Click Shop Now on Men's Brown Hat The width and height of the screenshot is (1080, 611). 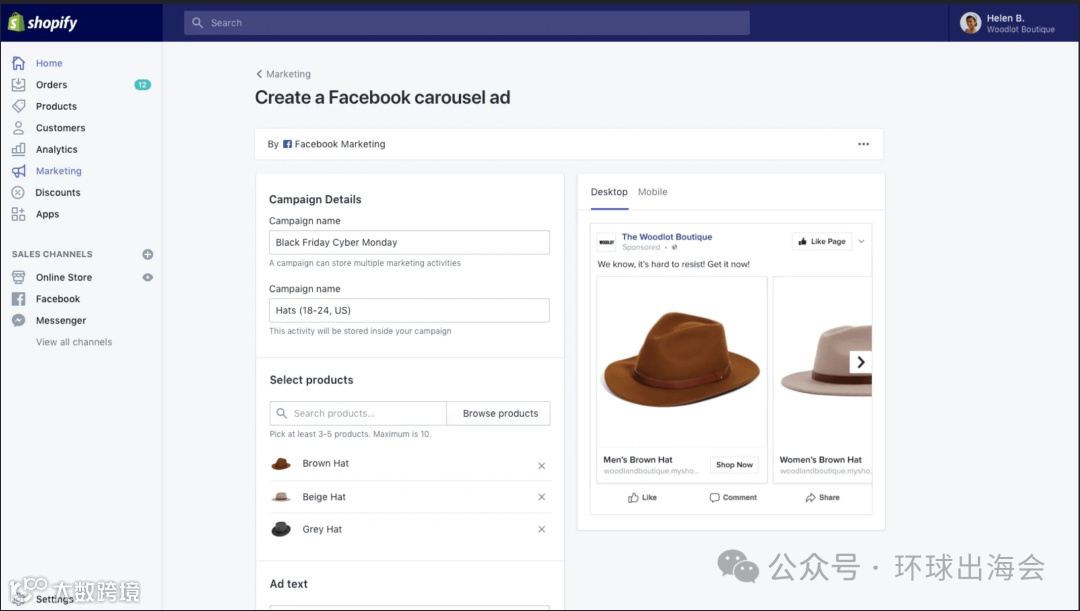click(x=734, y=464)
